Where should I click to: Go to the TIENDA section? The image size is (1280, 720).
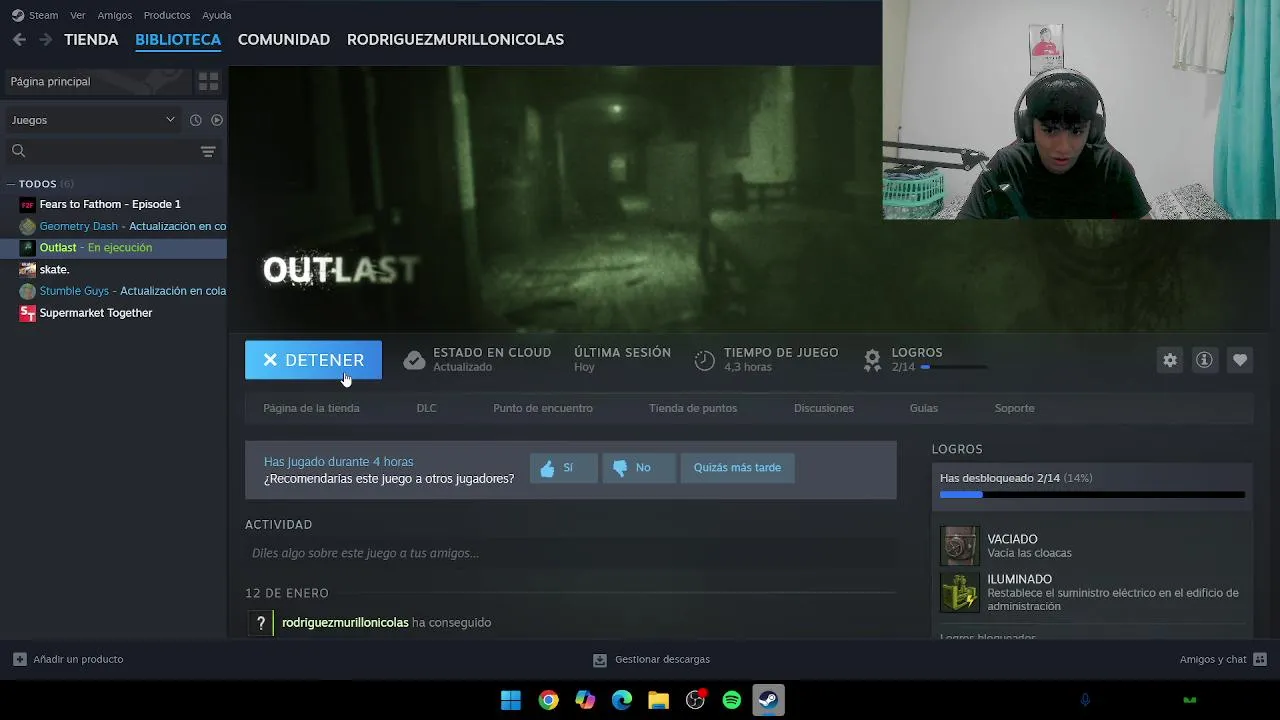coord(91,39)
